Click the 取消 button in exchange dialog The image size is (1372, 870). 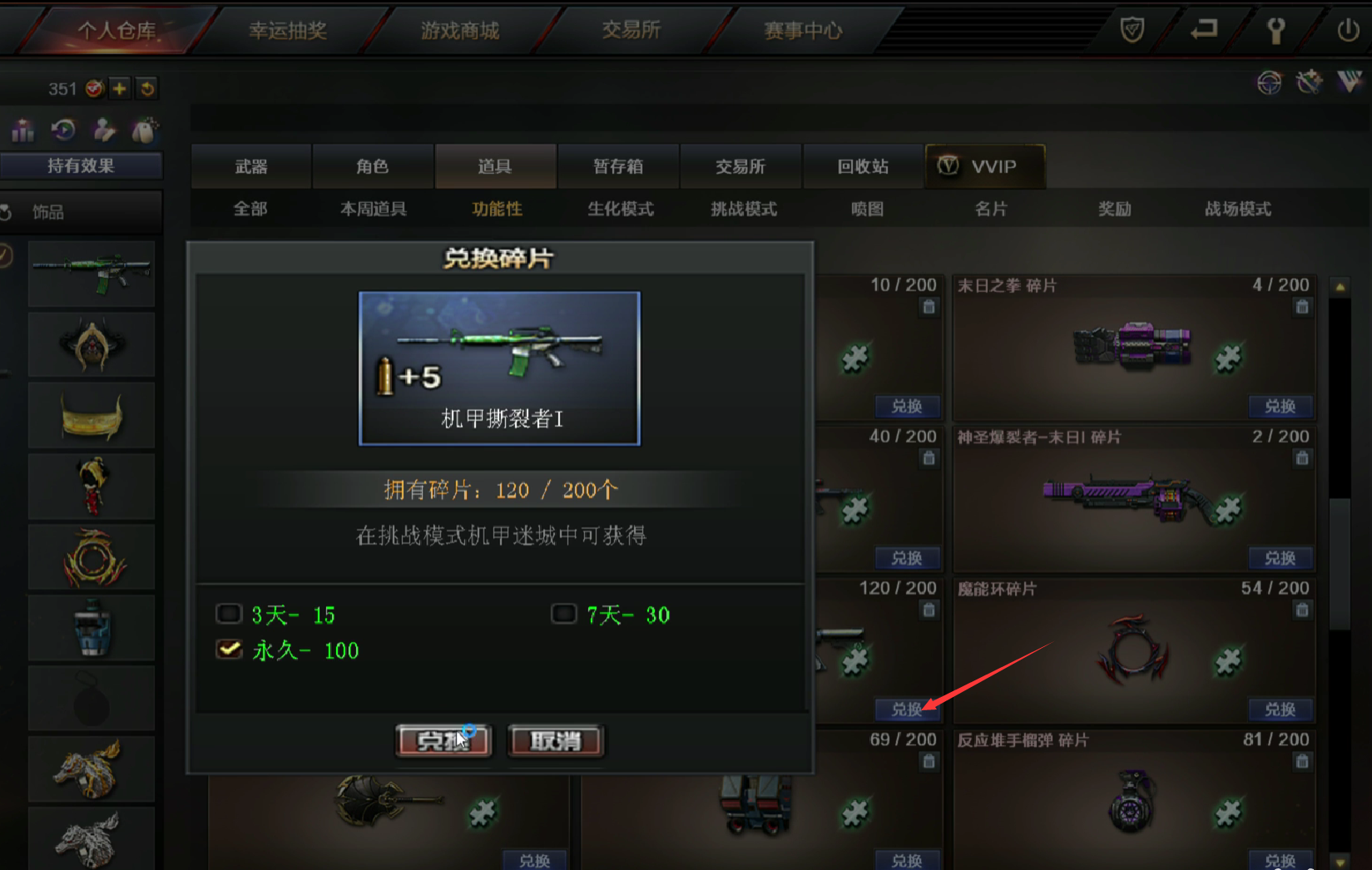click(x=555, y=740)
